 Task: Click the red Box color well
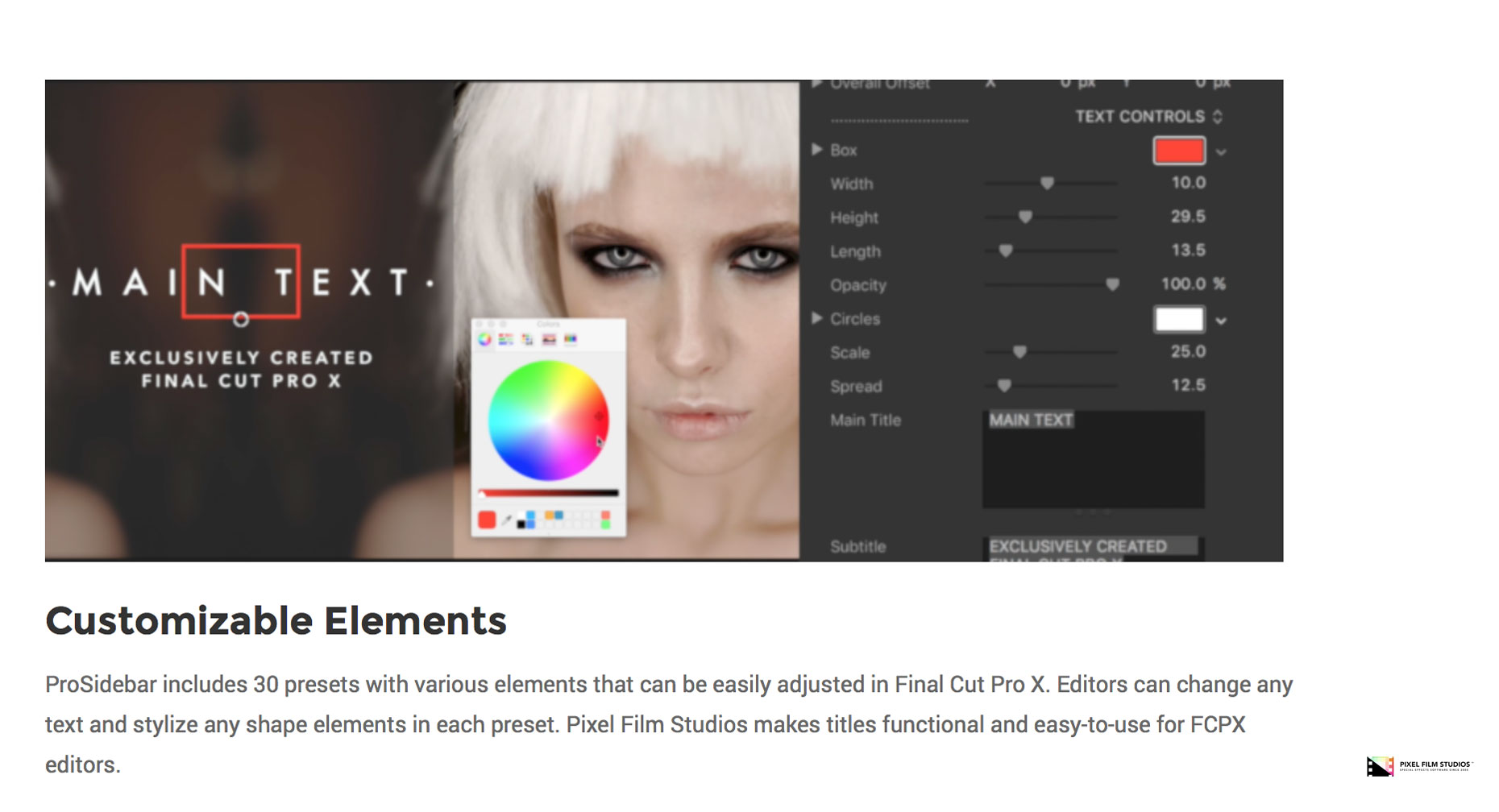tap(1179, 151)
